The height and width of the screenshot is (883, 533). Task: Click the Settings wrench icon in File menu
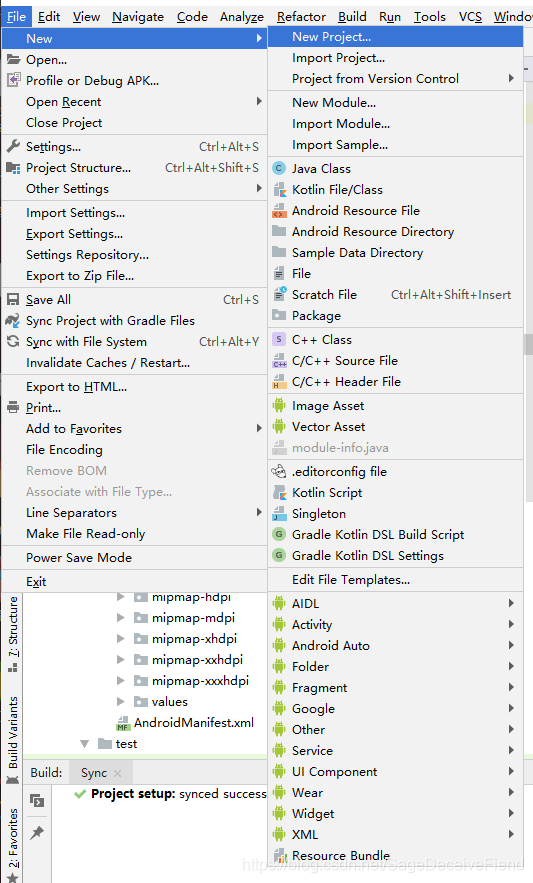click(13, 146)
